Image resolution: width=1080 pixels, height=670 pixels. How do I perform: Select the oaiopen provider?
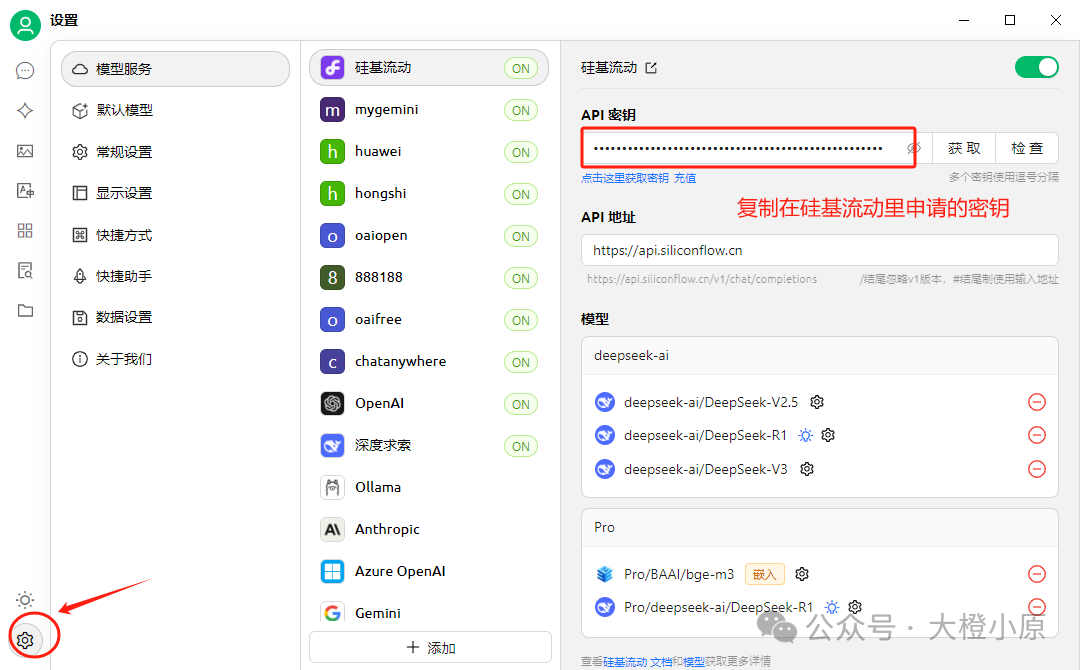[x=429, y=236]
